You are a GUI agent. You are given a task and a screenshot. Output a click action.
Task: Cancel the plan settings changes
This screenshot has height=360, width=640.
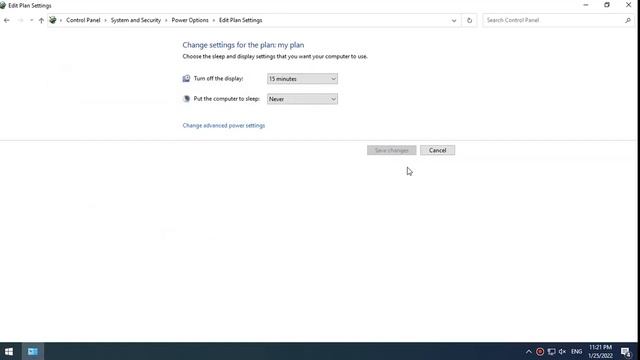(437, 150)
